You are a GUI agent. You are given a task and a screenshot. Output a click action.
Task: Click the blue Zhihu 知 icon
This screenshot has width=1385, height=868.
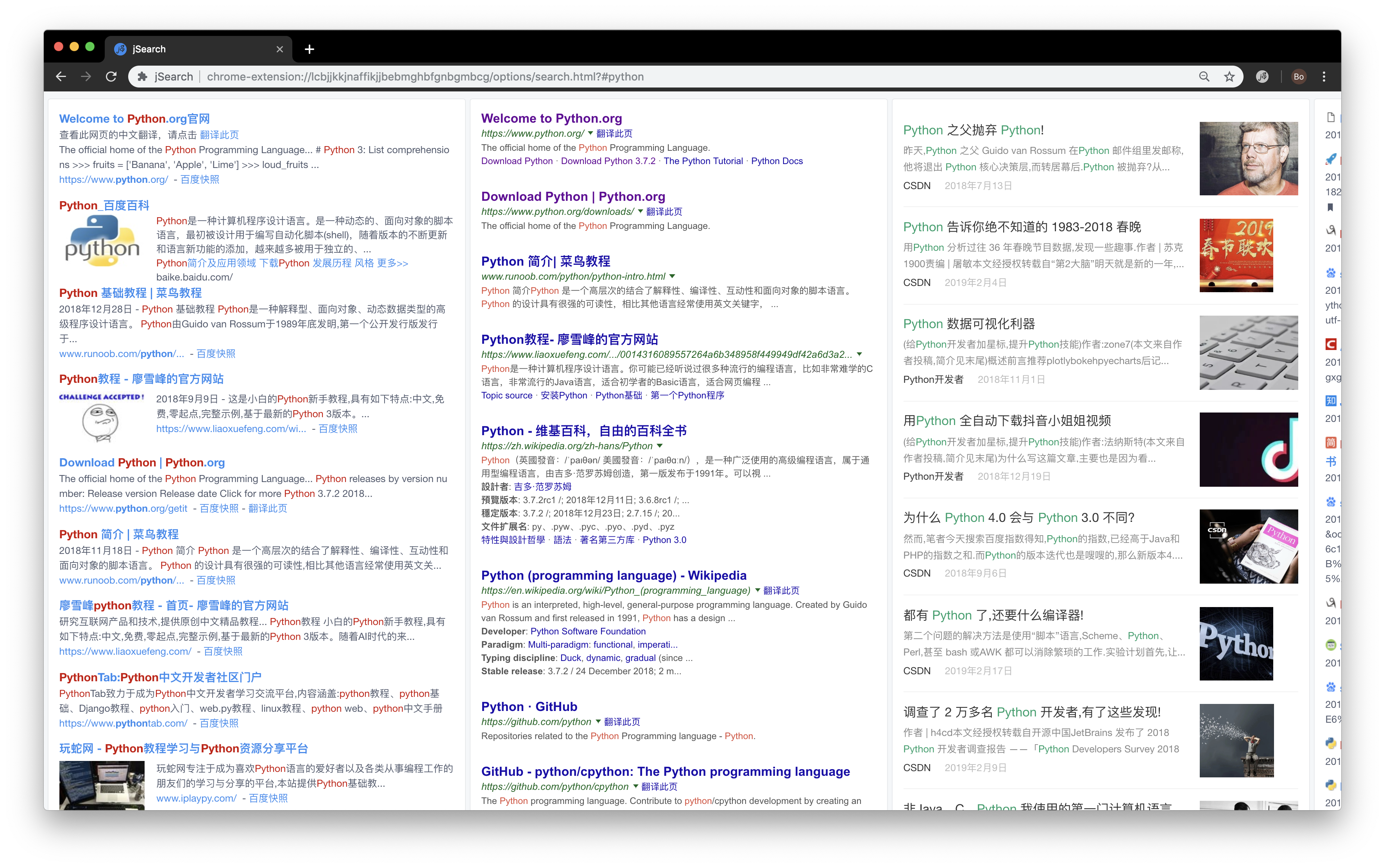[1331, 401]
